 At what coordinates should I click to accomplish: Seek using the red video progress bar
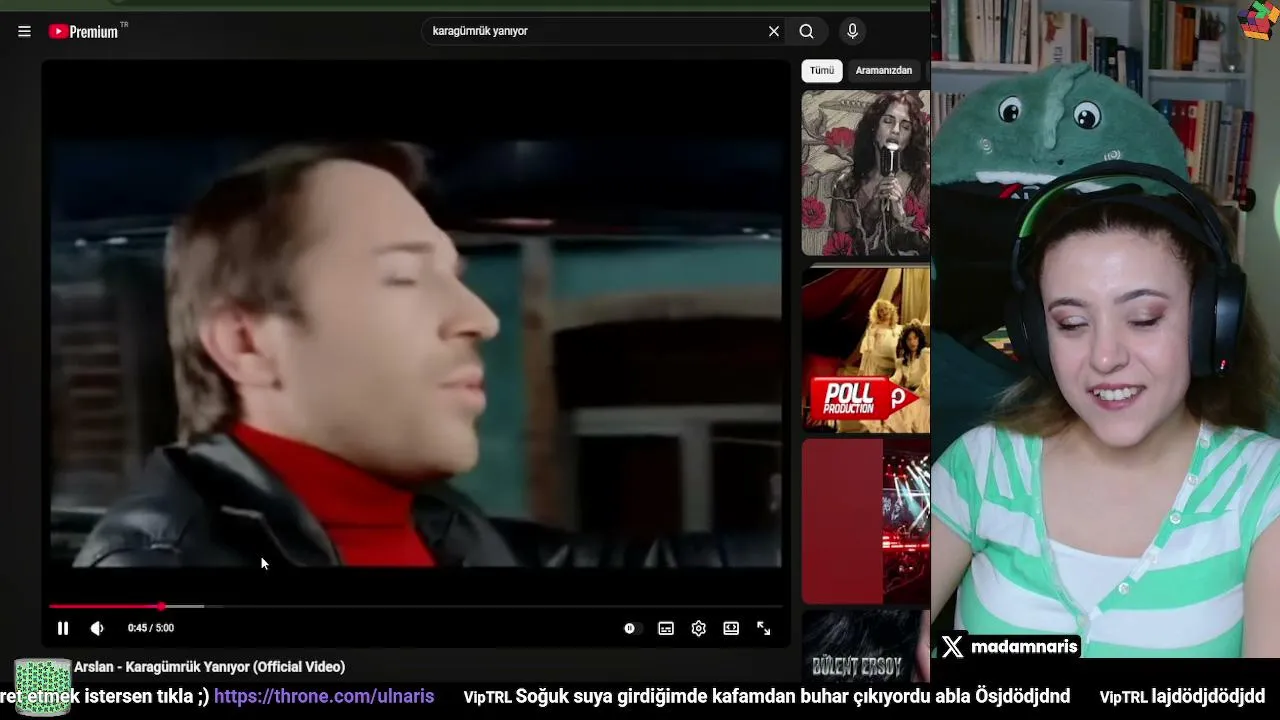coord(416,606)
